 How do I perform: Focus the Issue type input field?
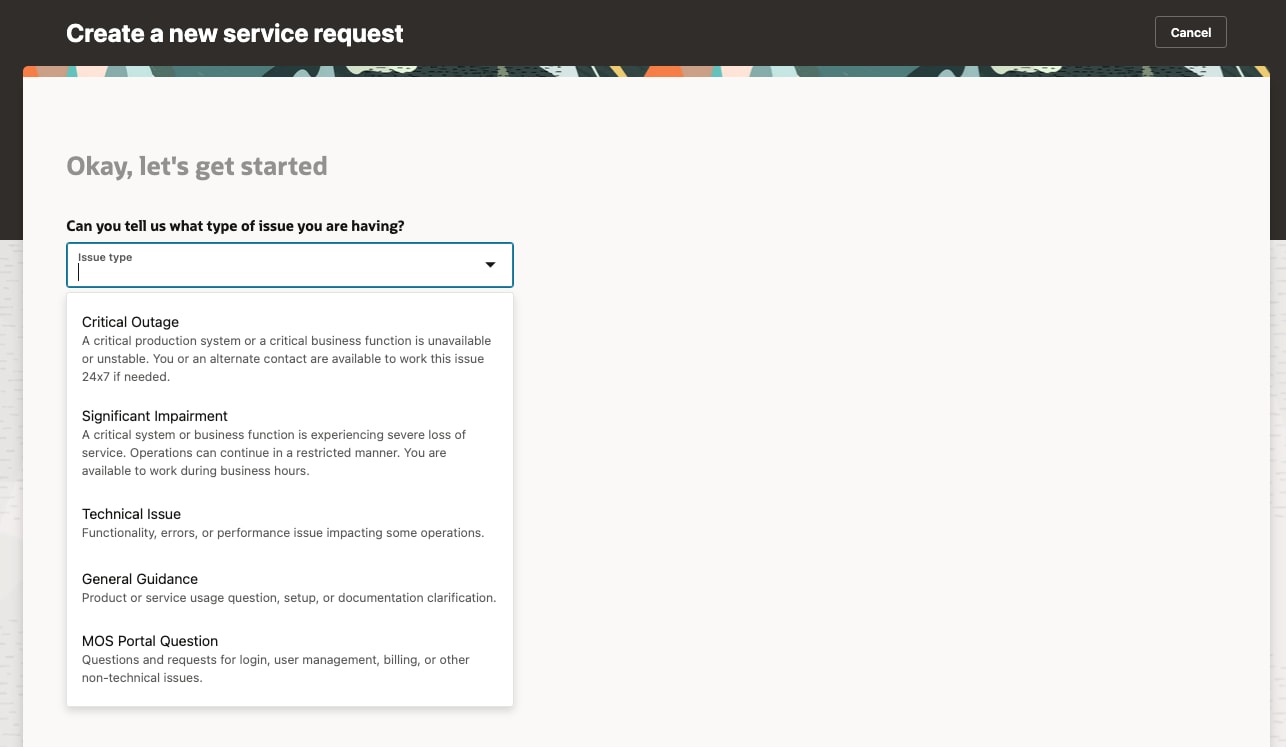tap(270, 272)
